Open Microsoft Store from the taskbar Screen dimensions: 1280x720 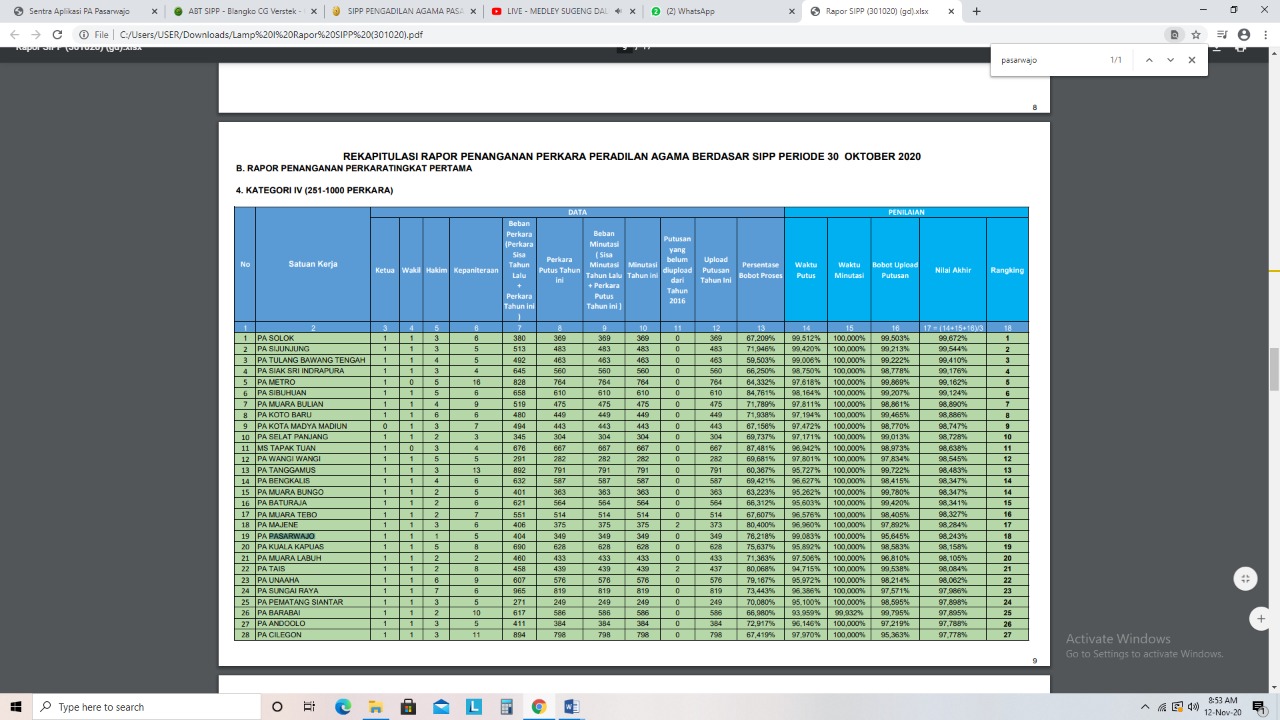point(408,707)
